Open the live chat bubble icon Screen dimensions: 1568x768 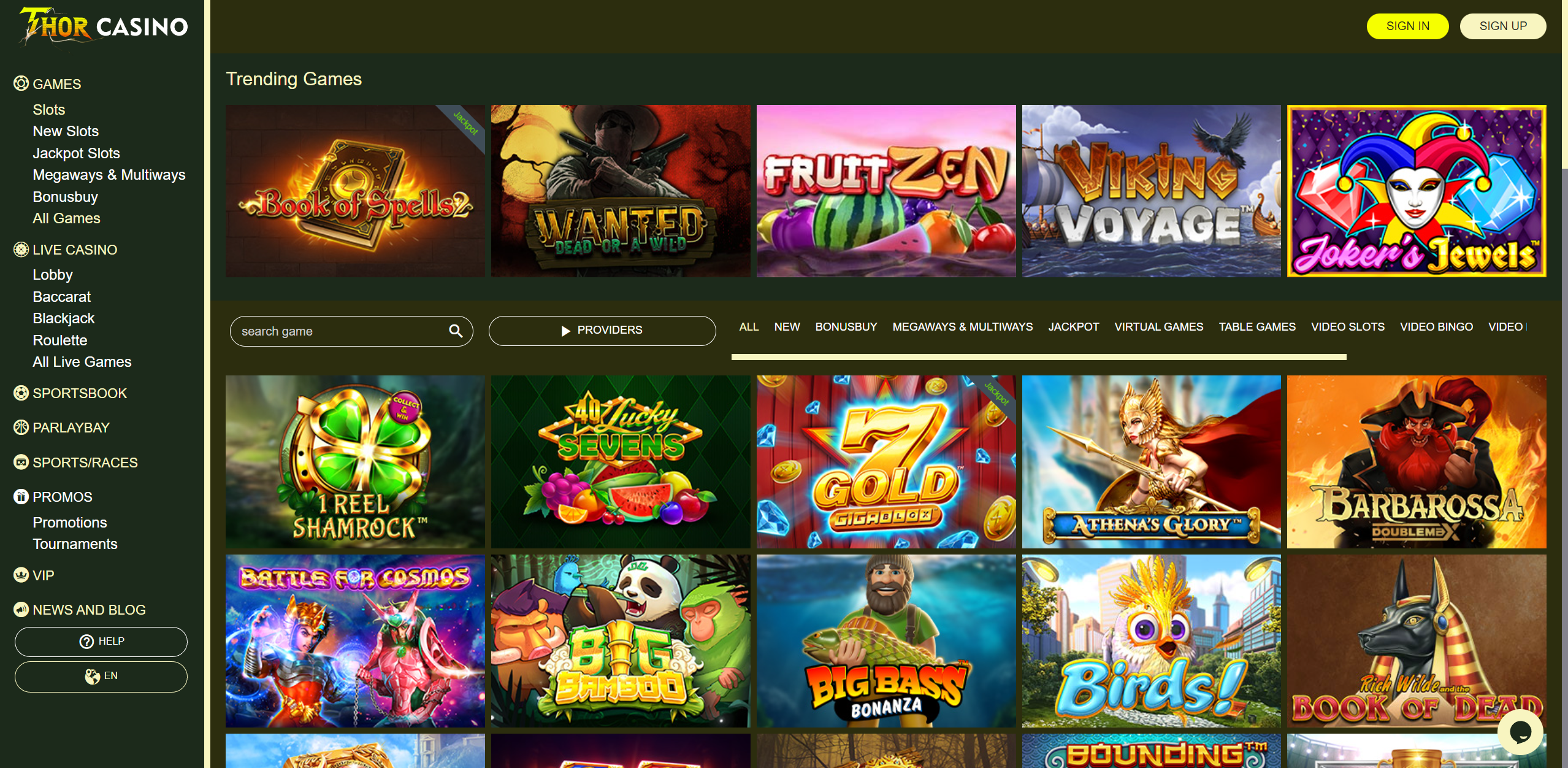coord(1520,732)
